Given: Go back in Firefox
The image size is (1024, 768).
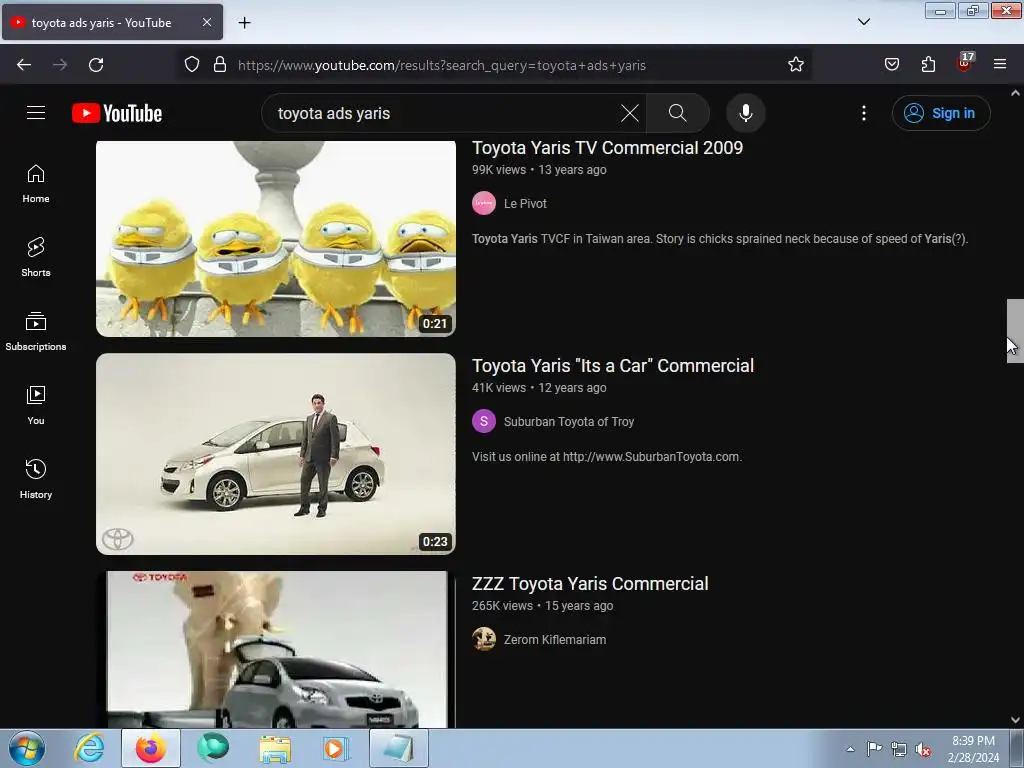Looking at the screenshot, I should (x=24, y=65).
